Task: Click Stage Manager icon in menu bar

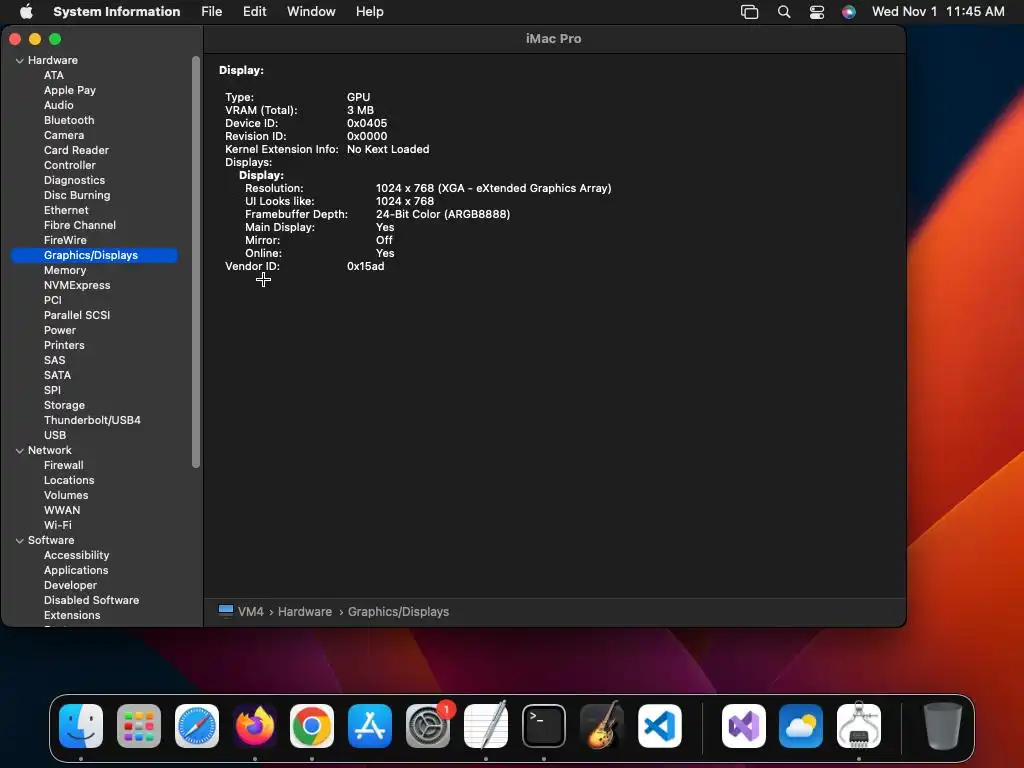Action: (x=749, y=12)
